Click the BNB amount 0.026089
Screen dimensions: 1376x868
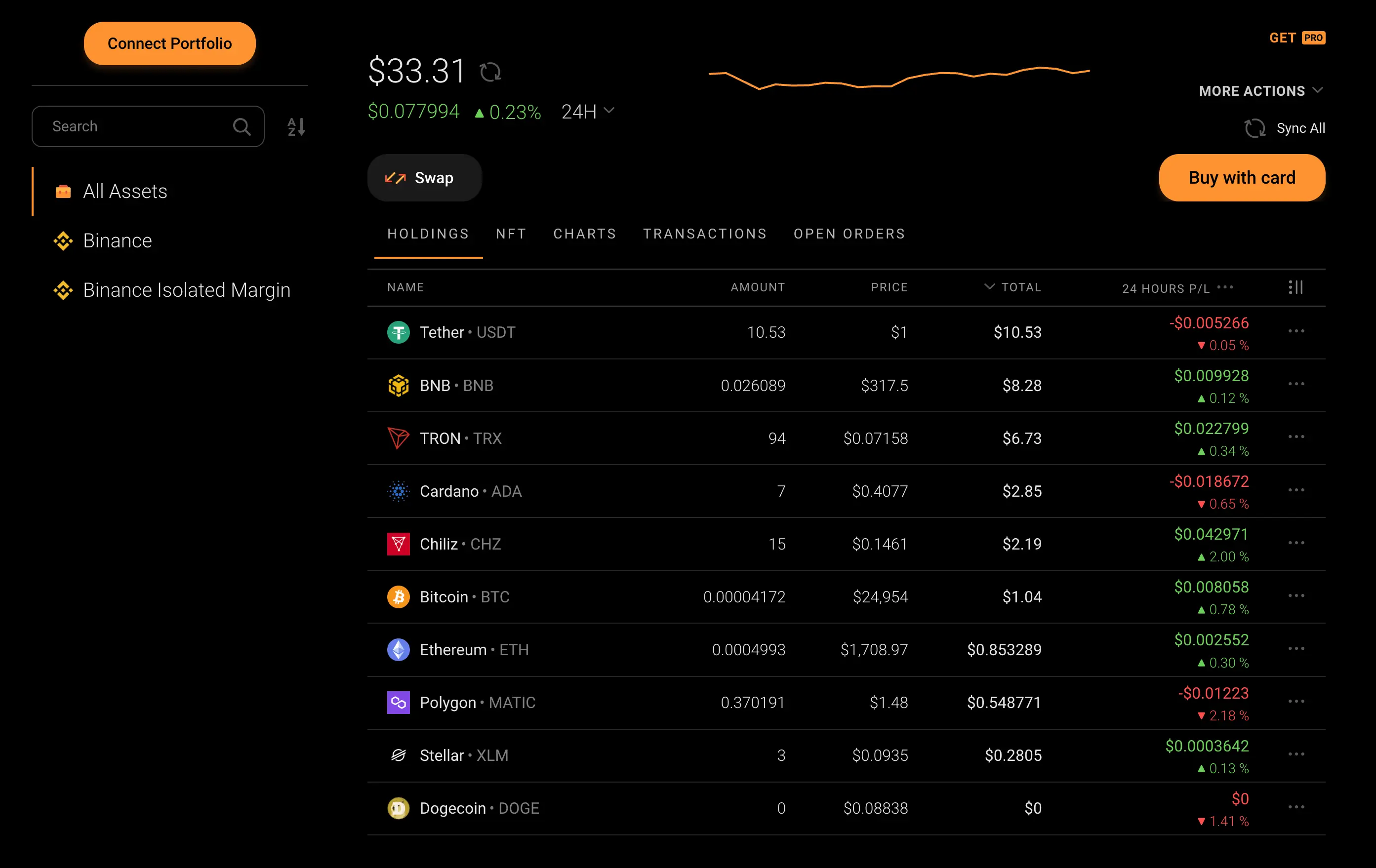(753, 385)
